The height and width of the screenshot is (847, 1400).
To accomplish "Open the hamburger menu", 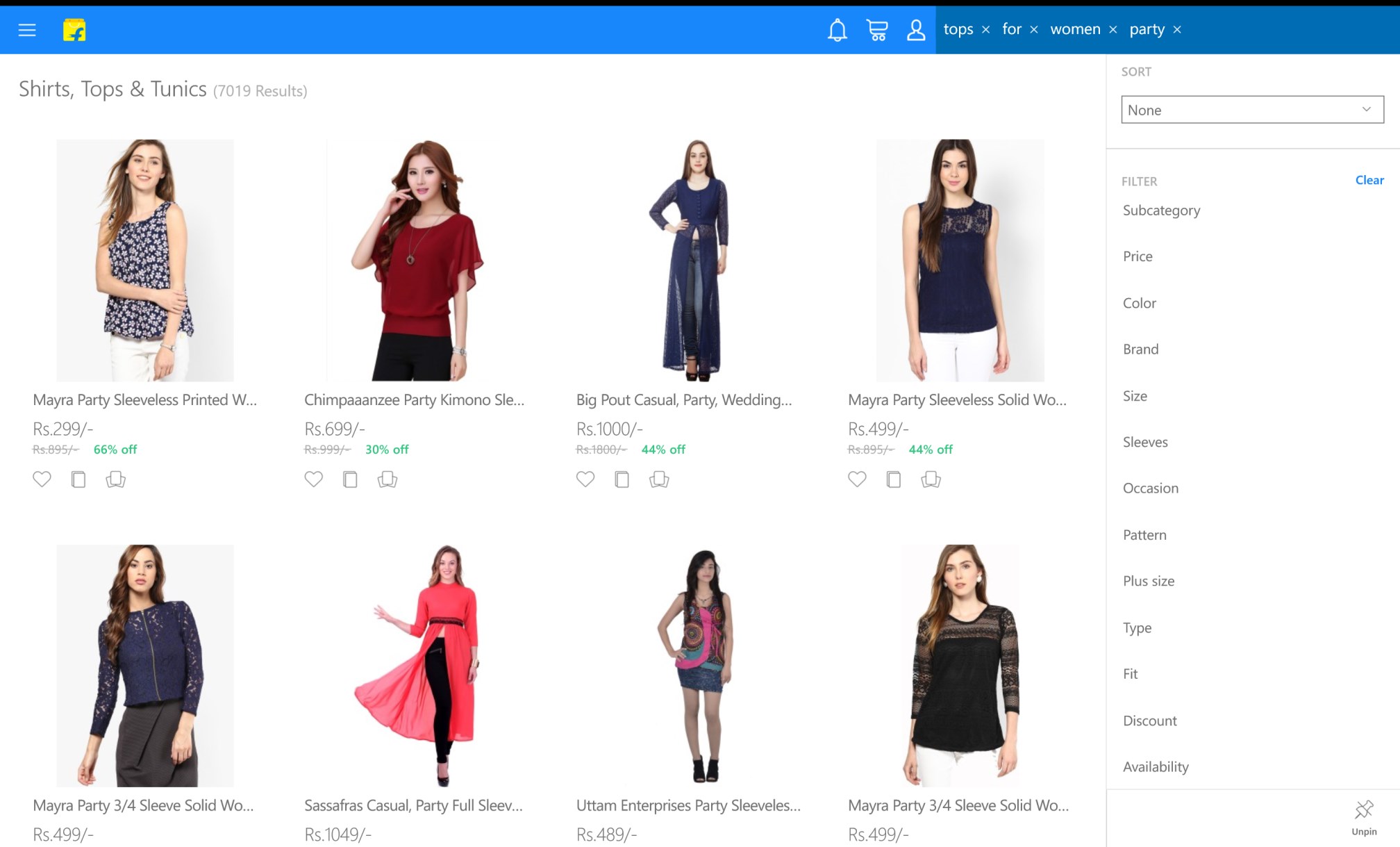I will click(27, 30).
